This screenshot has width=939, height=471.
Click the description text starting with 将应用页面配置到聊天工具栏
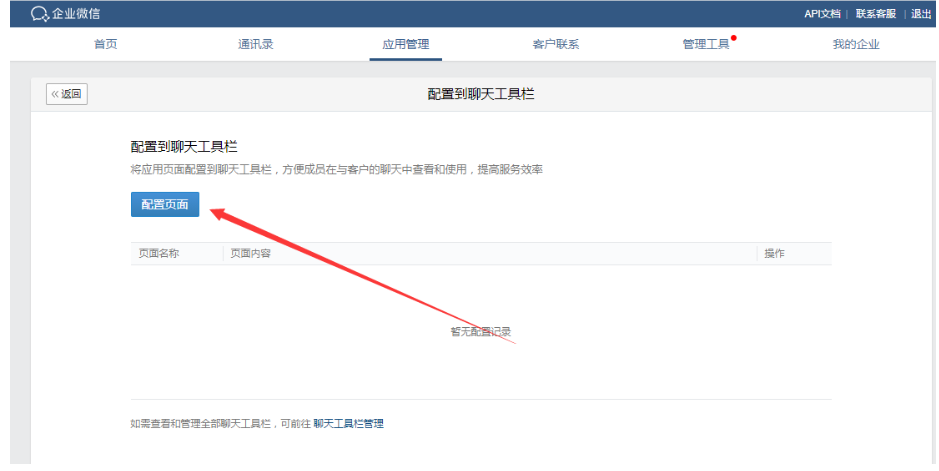pyautogui.click(x=337, y=169)
